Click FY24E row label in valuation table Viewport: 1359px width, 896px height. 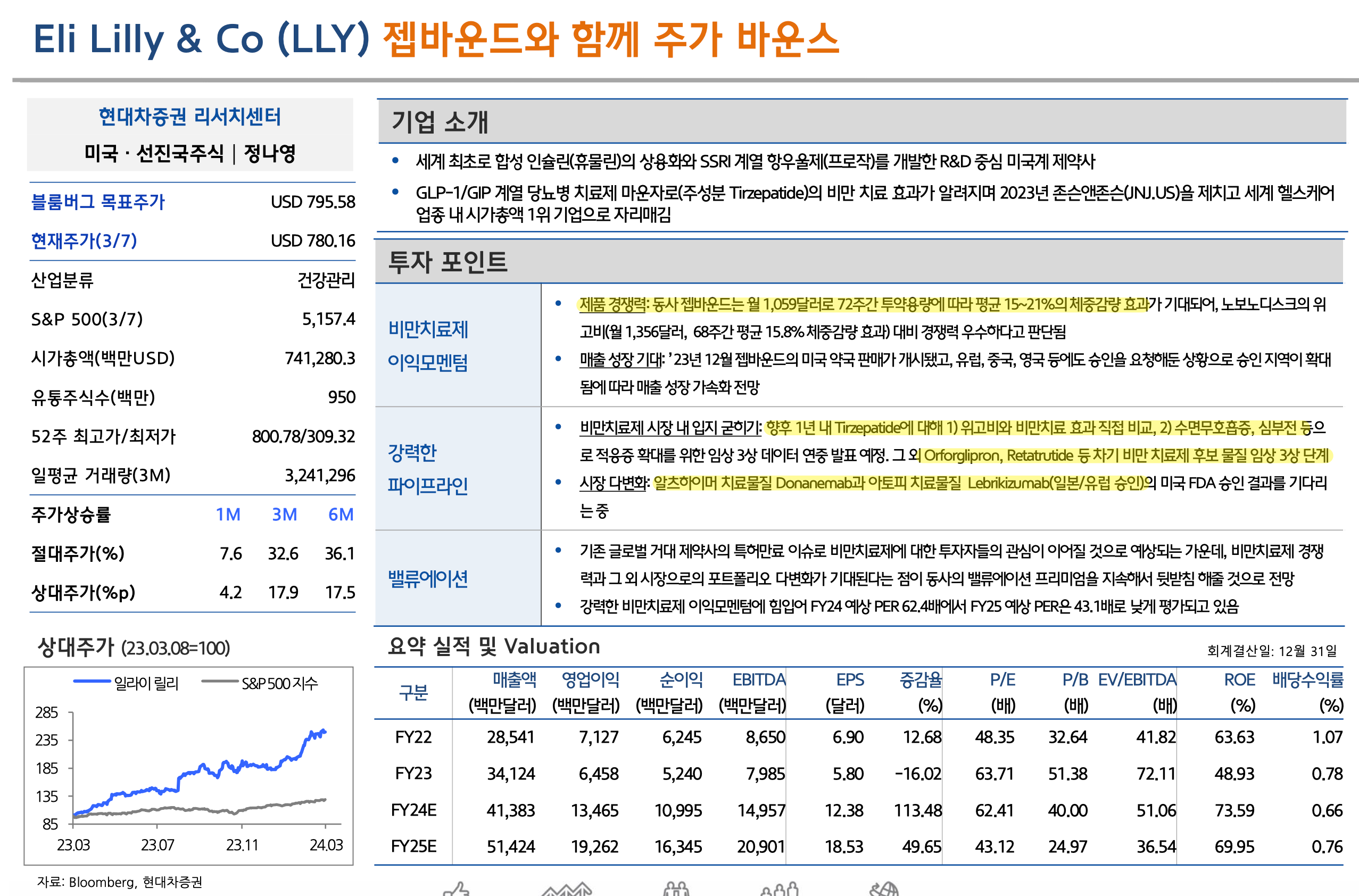(413, 810)
